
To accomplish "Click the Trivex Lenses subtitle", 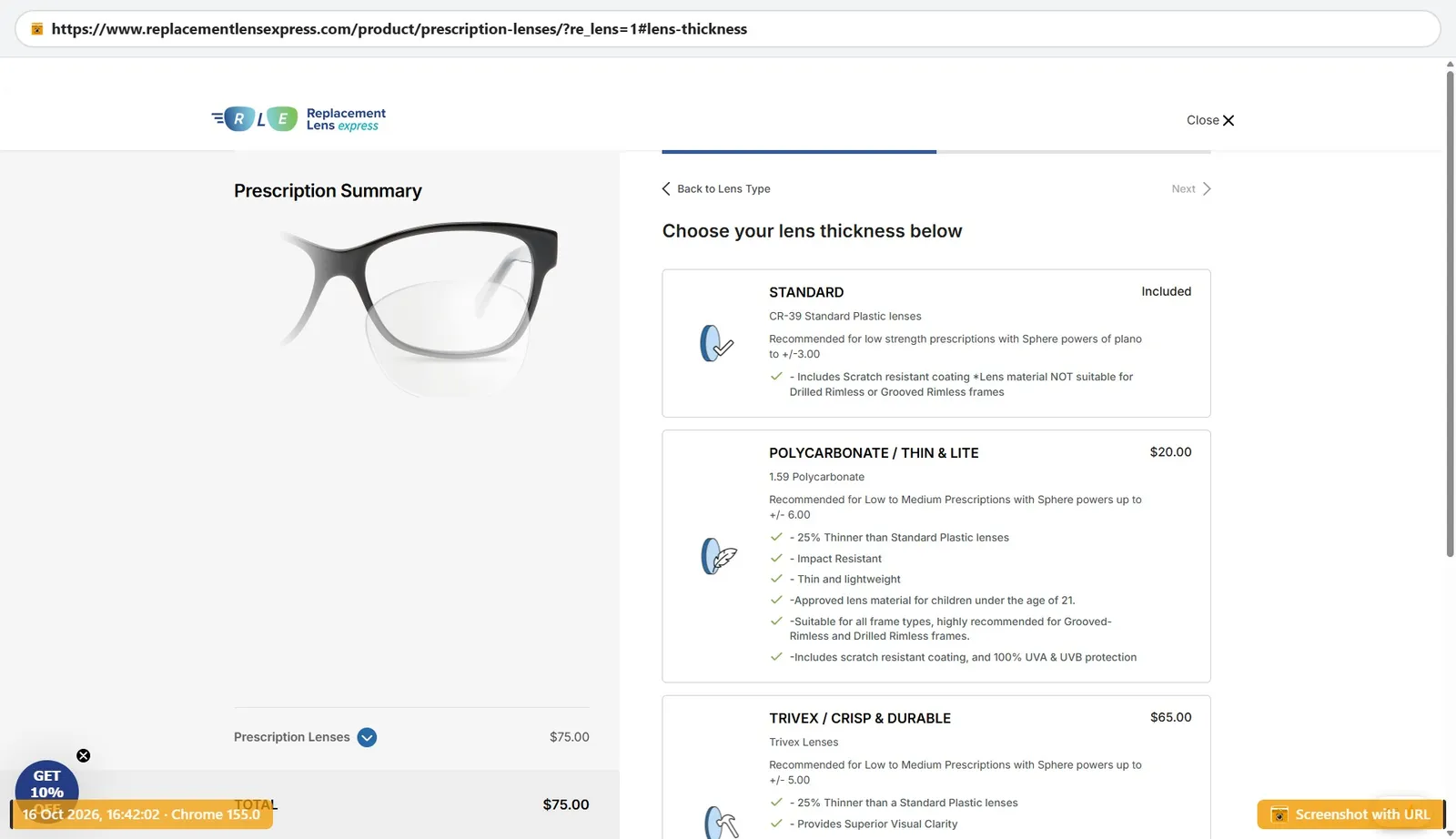I will coord(804,742).
